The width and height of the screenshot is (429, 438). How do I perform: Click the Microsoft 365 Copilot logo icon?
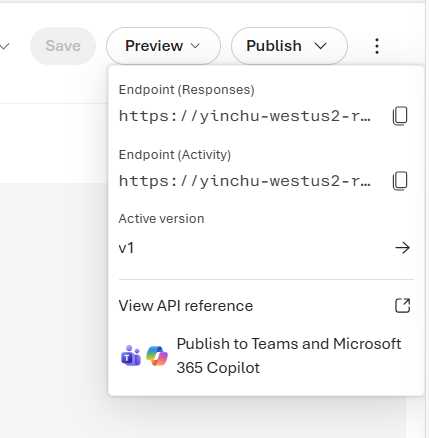(157, 356)
